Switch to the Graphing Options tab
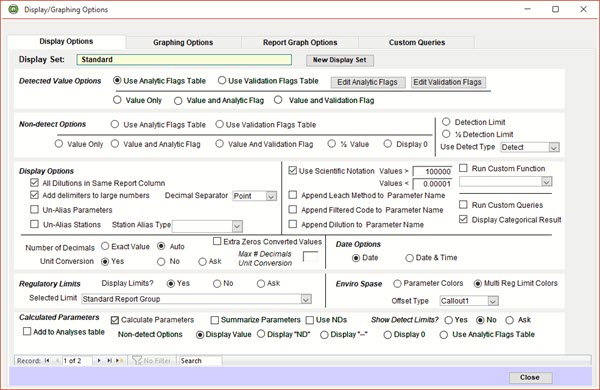Screen dimensions: 600x390 [x=183, y=42]
